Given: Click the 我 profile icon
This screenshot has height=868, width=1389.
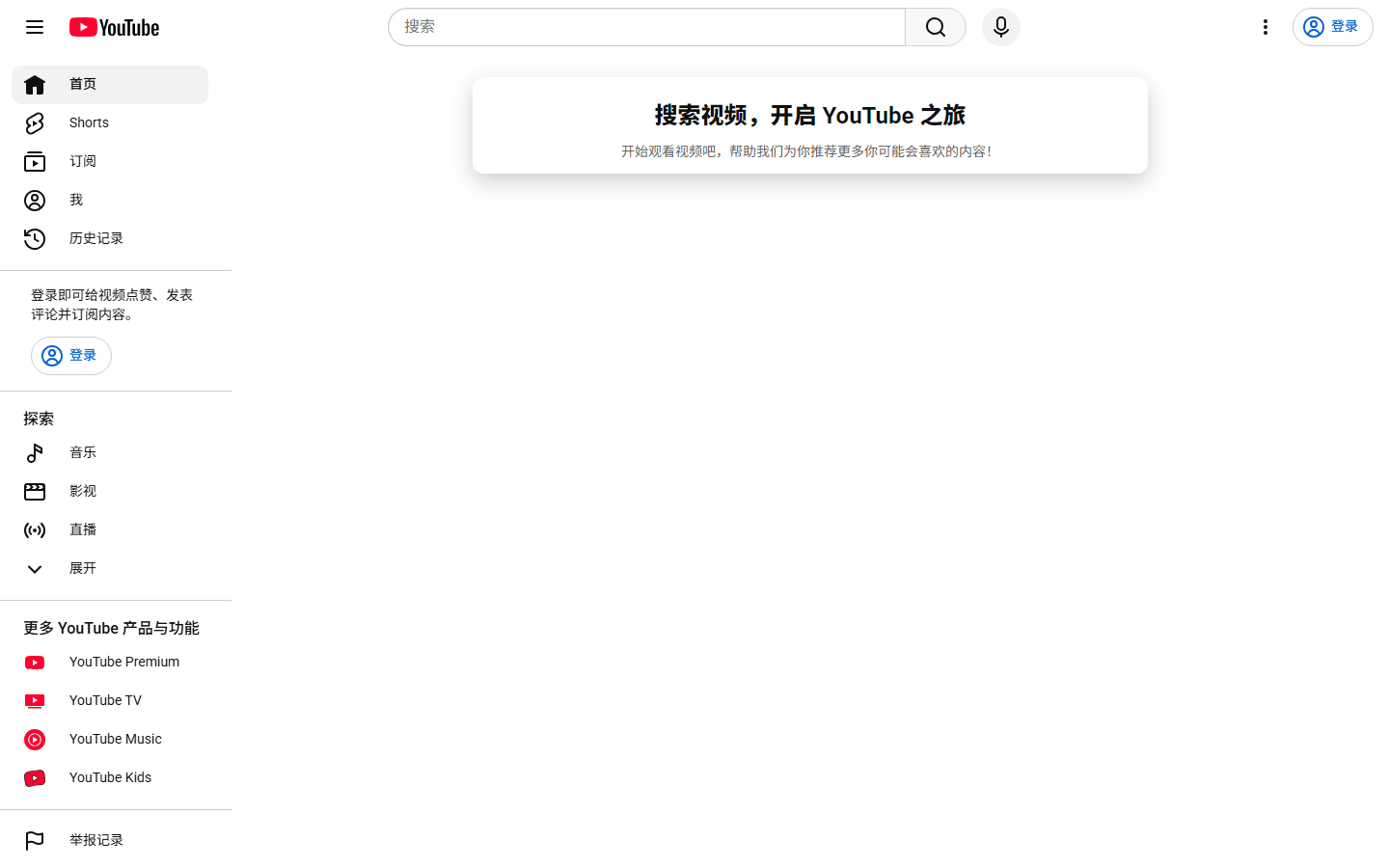Looking at the screenshot, I should pyautogui.click(x=35, y=201).
